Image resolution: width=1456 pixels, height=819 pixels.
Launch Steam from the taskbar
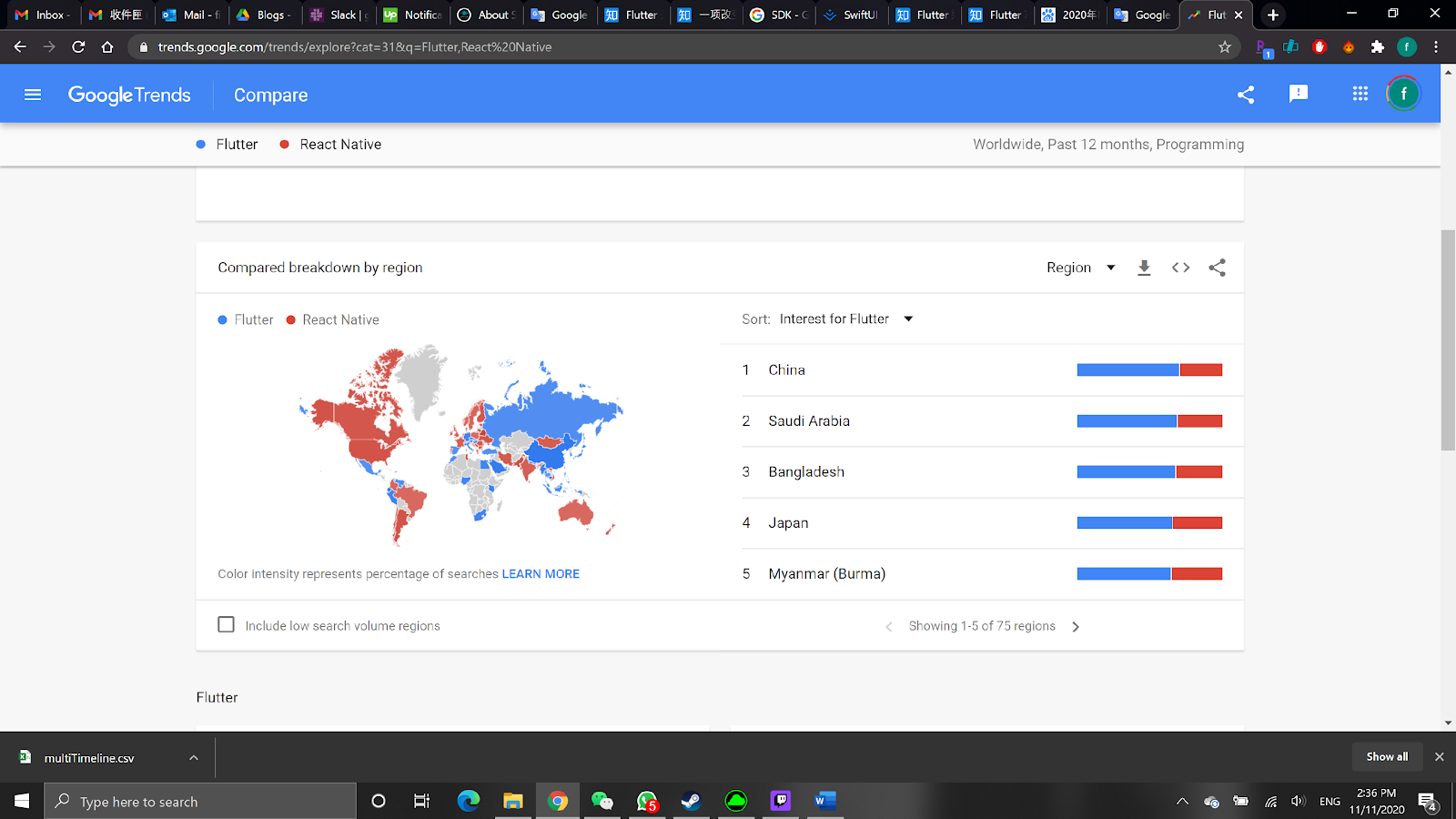tap(692, 801)
